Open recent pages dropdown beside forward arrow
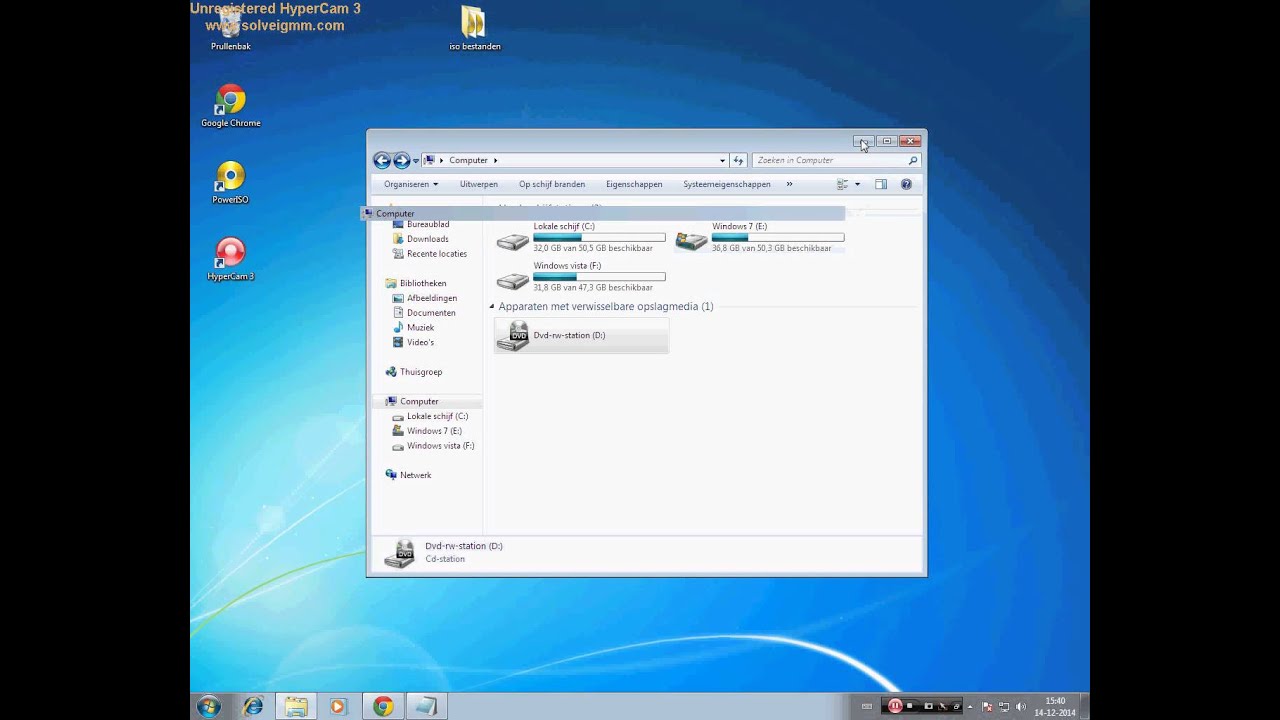Viewport: 1280px width, 720px height. [416, 161]
